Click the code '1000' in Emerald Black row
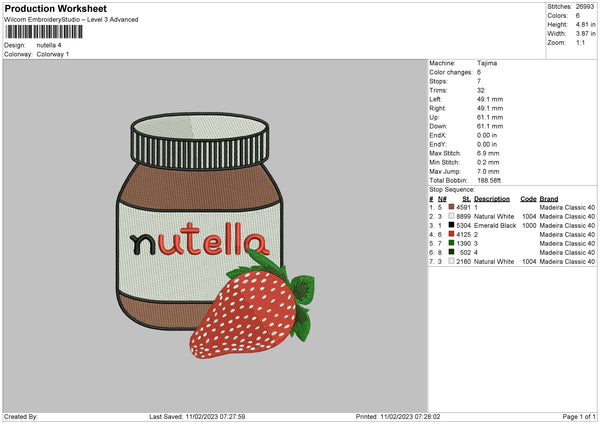This screenshot has width=600, height=424. [x=529, y=225]
